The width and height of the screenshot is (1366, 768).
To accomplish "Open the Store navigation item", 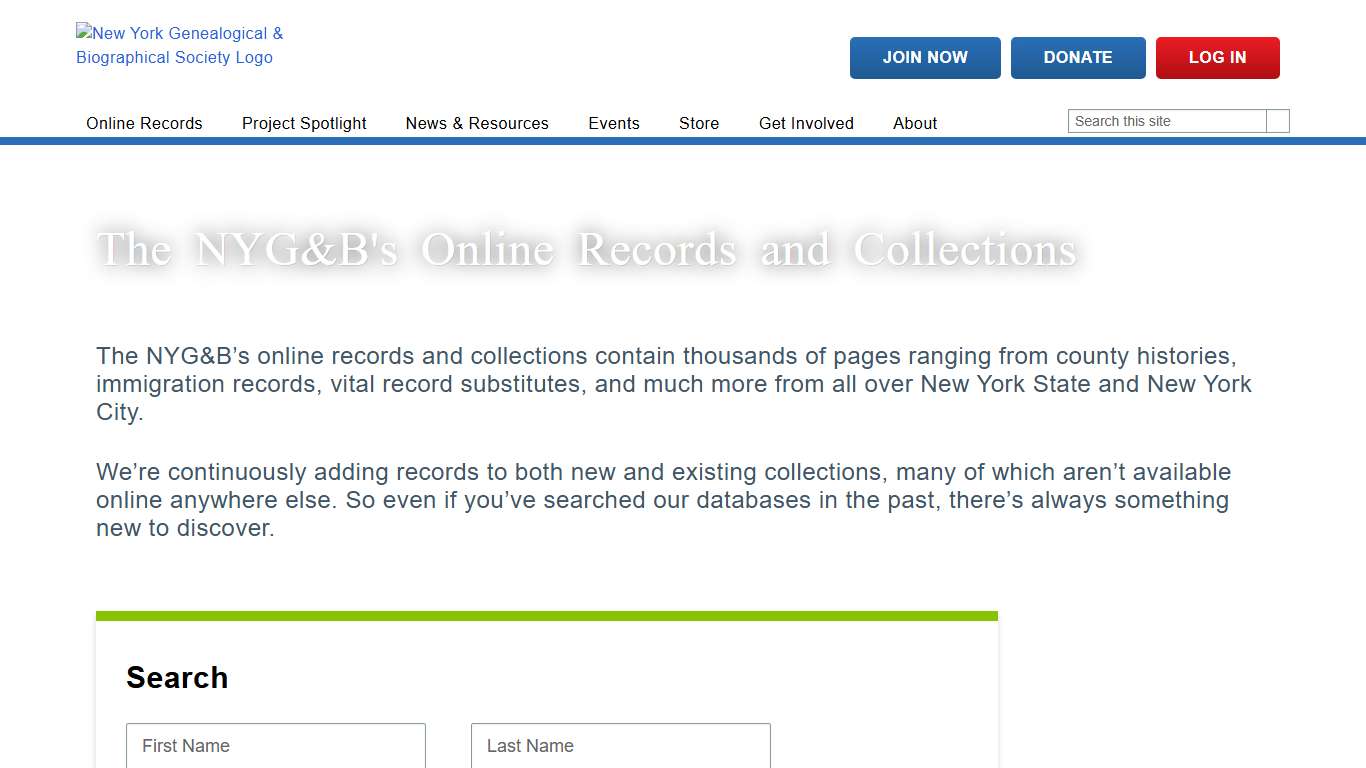I will point(698,123).
